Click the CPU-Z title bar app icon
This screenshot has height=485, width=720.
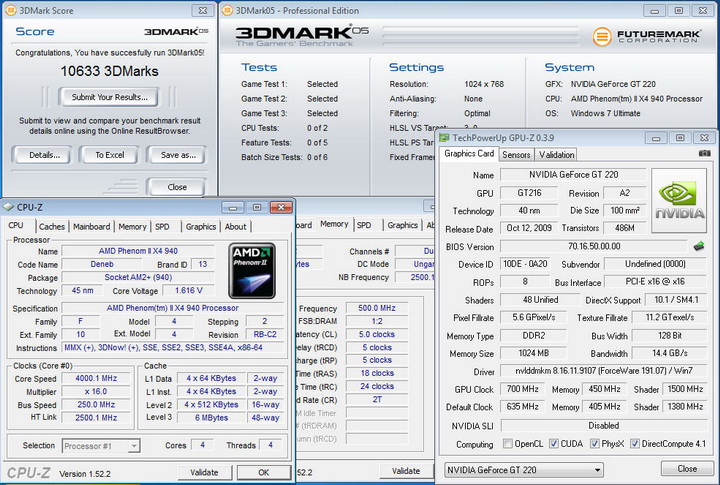tap(8, 207)
